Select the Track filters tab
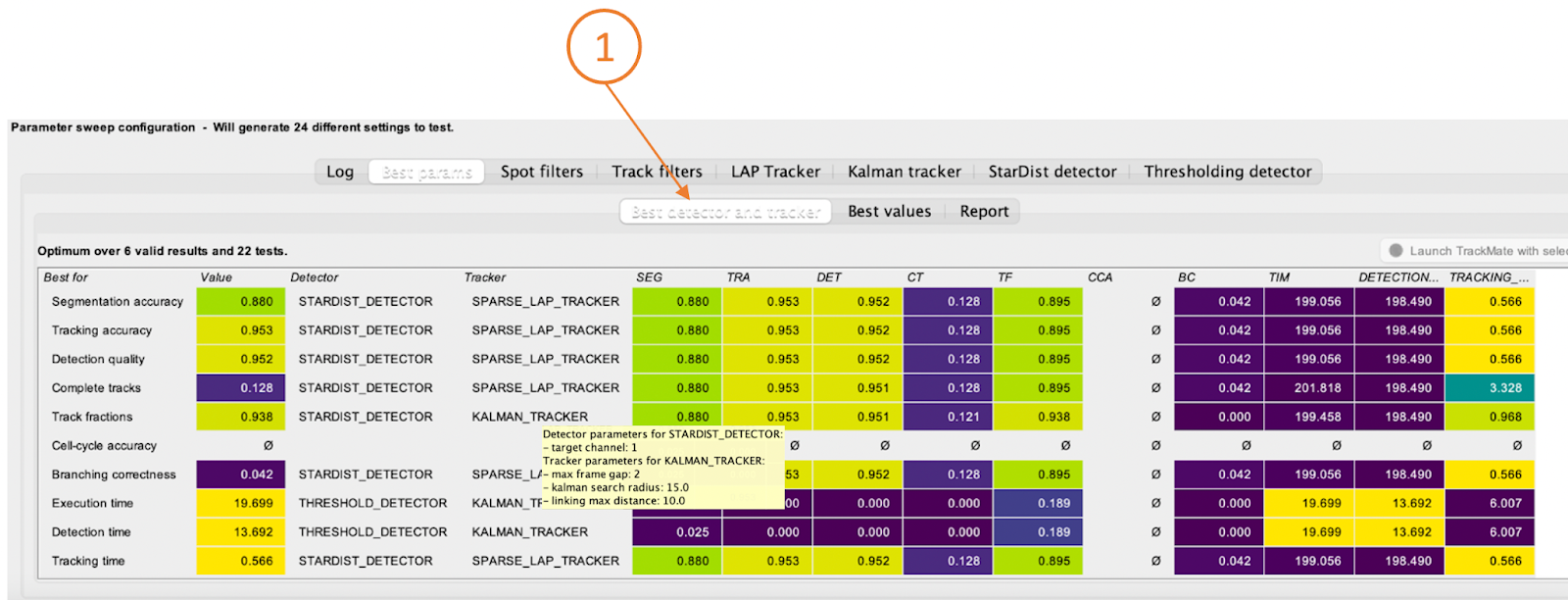The image size is (1568, 600). [657, 172]
